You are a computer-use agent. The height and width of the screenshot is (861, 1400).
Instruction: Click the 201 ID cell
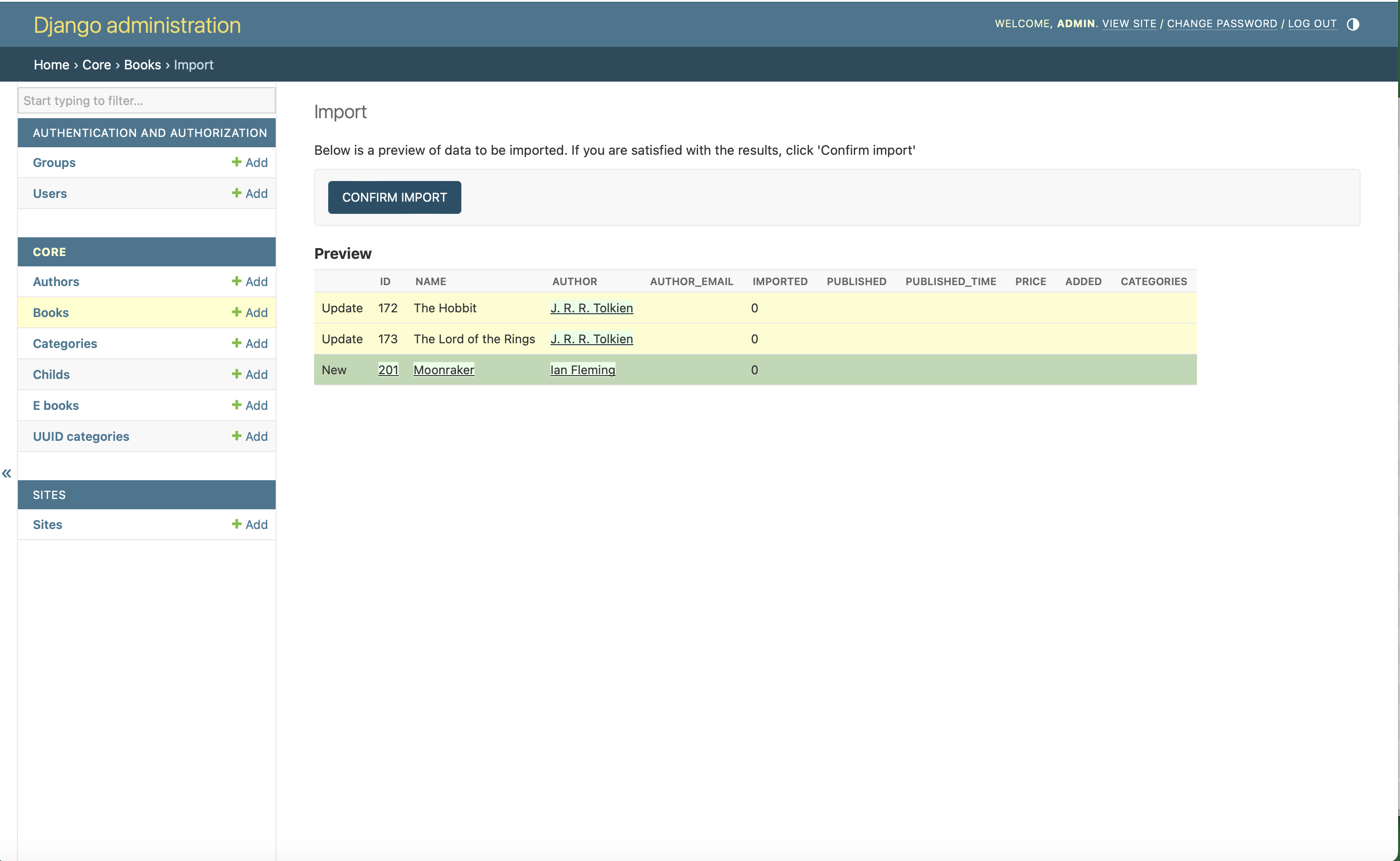click(388, 370)
